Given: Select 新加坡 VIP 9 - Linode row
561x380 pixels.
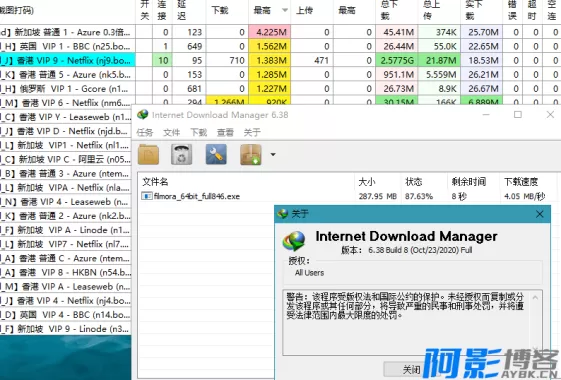Looking at the screenshot, I should (x=66, y=329).
